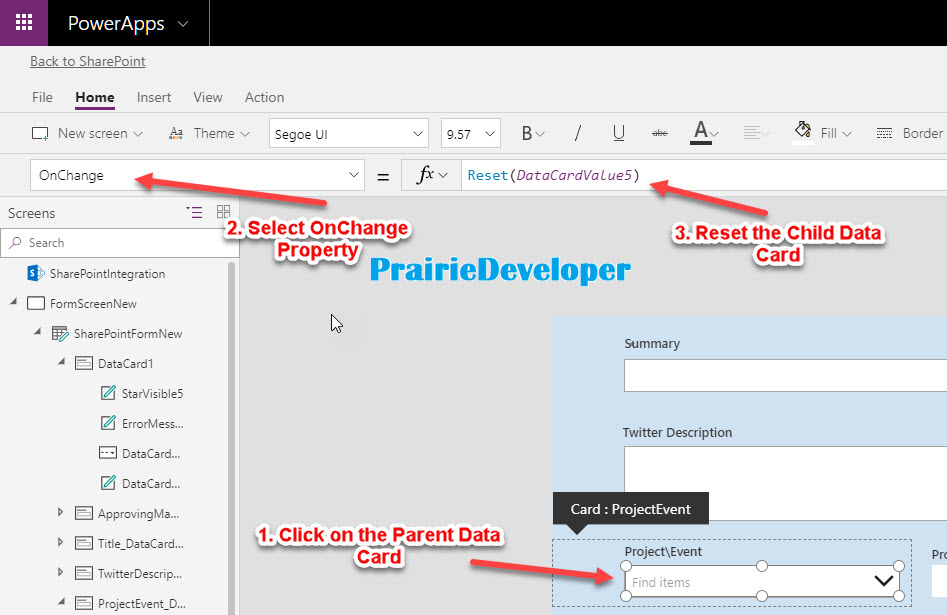Open the Insert tab
947x615 pixels.
tap(153, 97)
